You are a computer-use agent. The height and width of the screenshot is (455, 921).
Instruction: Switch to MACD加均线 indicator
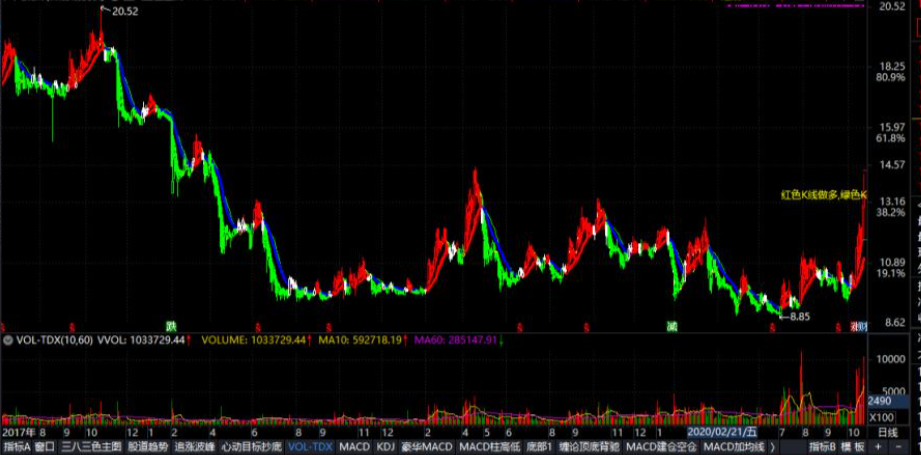734,447
